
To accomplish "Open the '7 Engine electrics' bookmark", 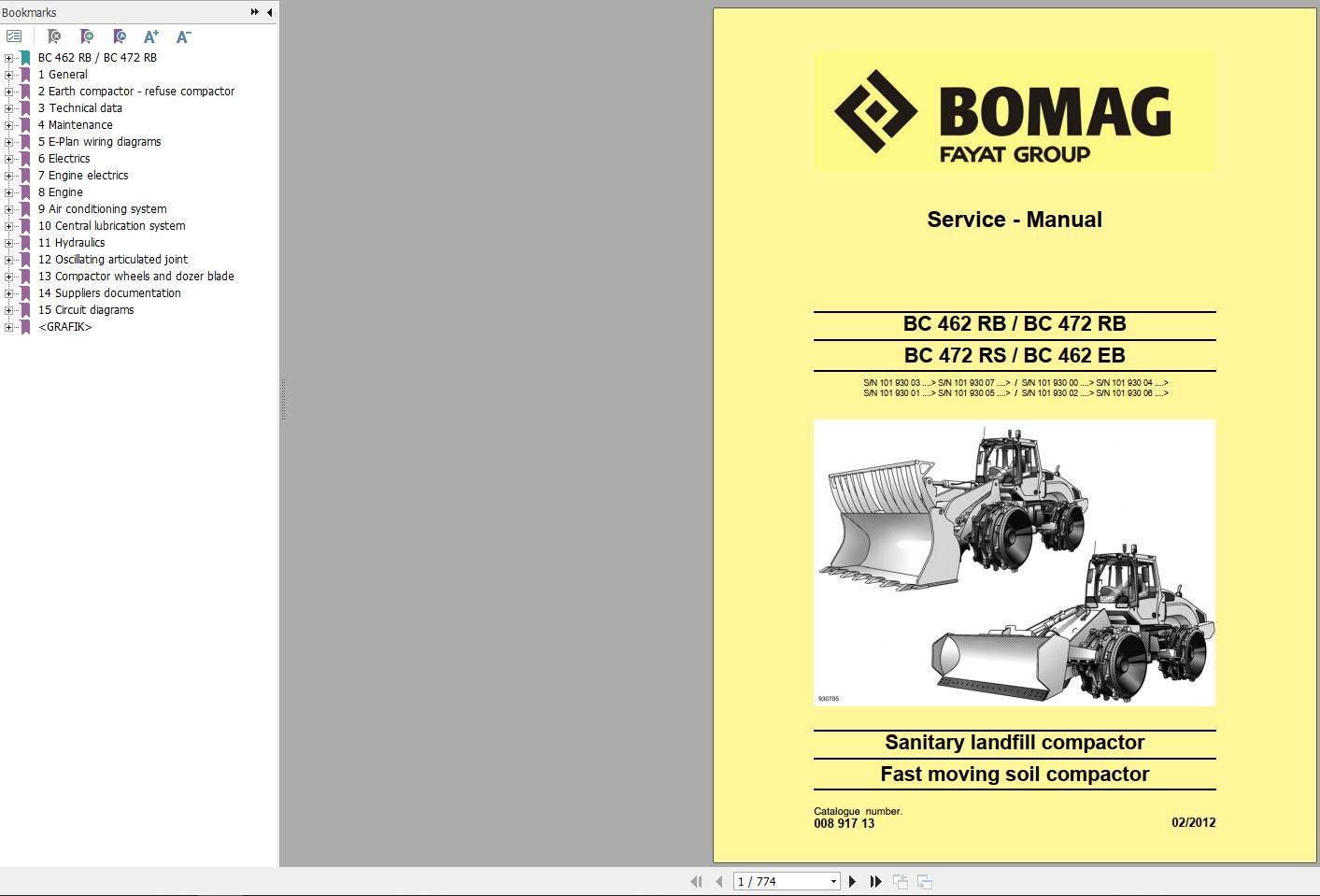I will 83,176.
